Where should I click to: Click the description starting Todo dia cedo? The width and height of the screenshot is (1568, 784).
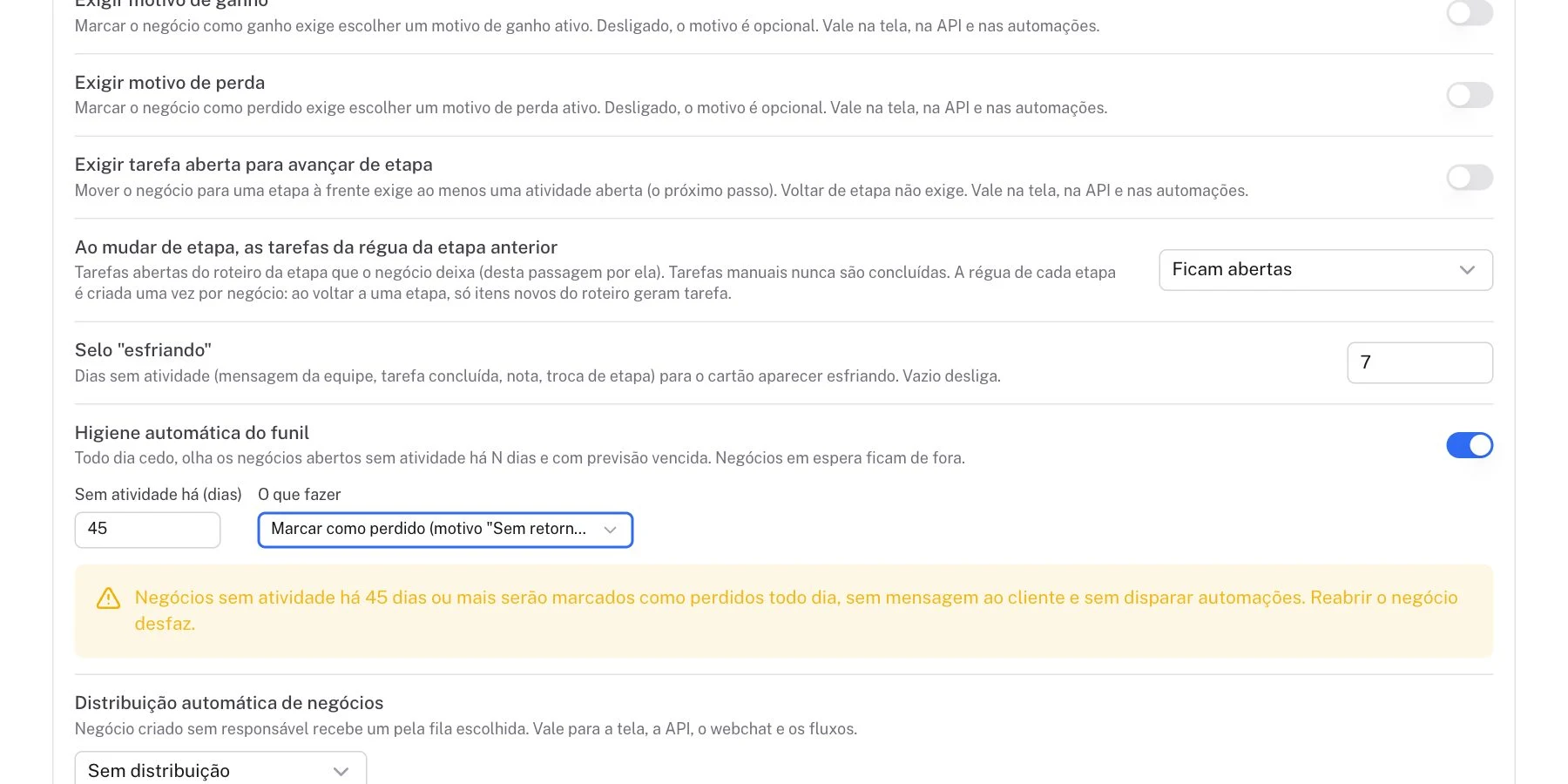pyautogui.click(x=520, y=458)
